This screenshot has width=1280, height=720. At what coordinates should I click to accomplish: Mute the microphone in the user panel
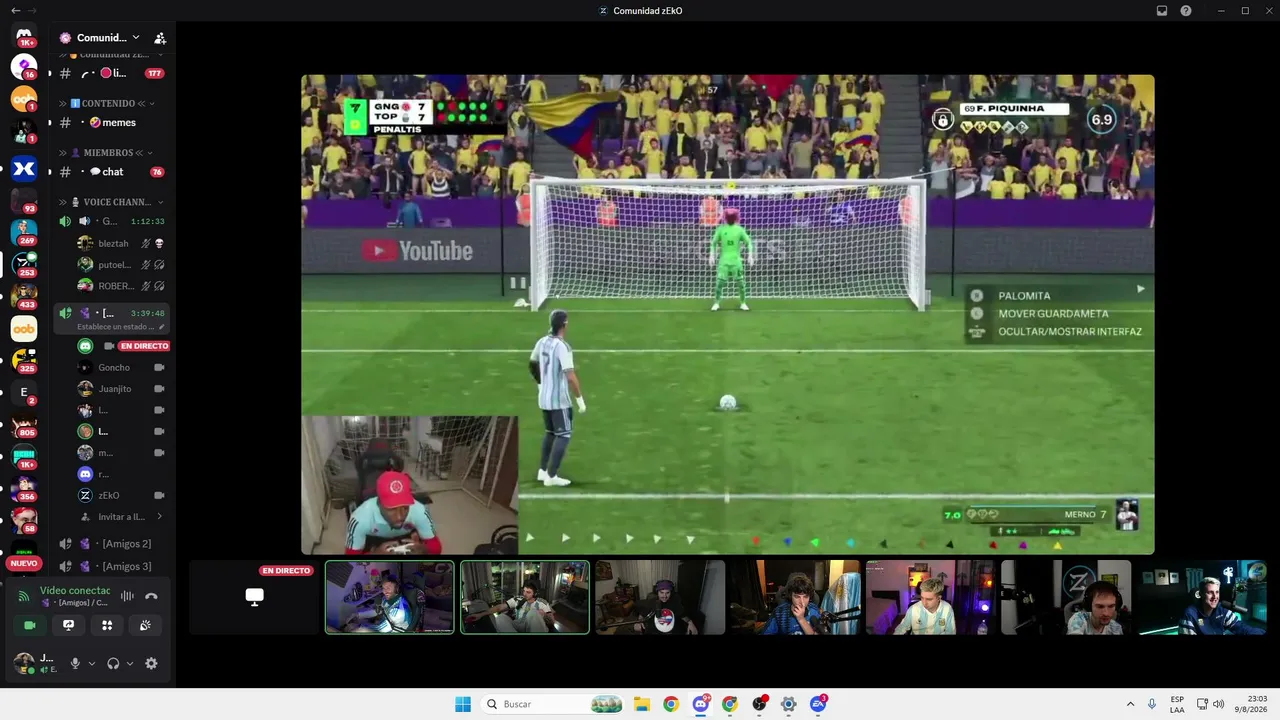point(74,663)
